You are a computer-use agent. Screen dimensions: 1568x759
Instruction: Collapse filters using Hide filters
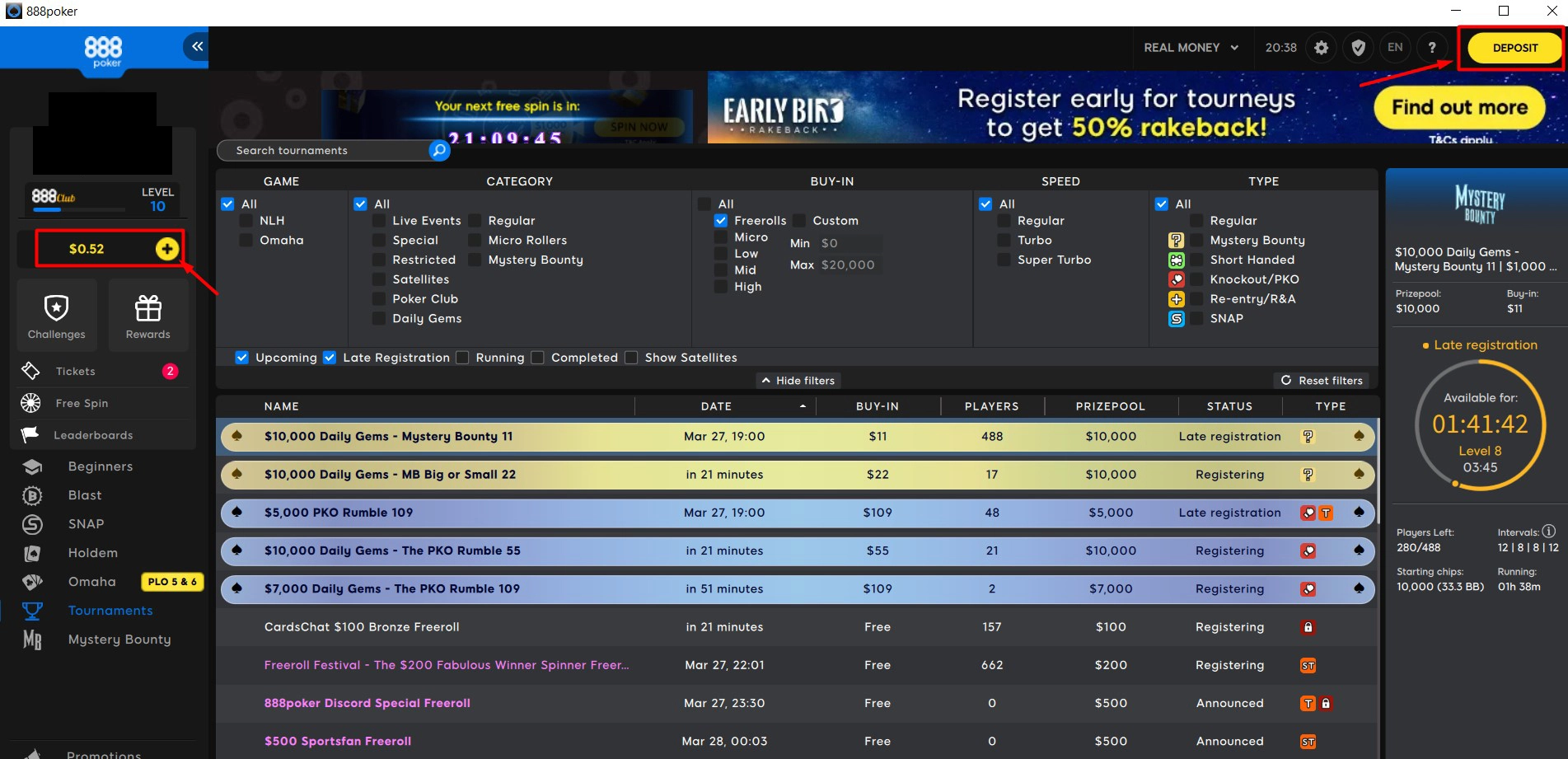pyautogui.click(x=798, y=381)
